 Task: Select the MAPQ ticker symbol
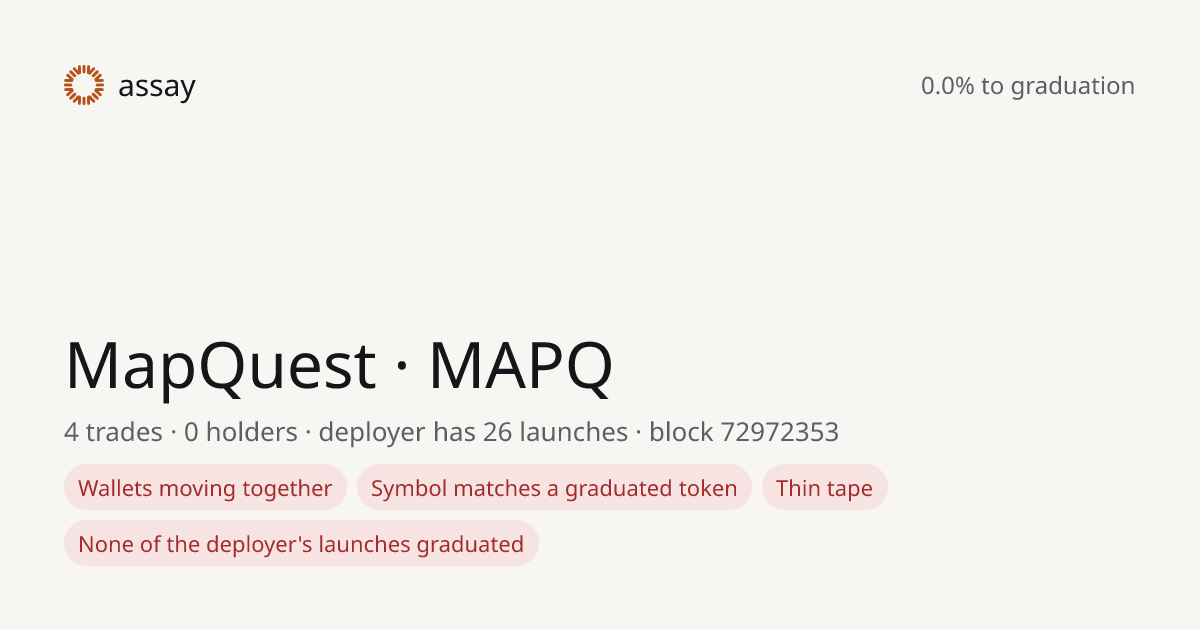tap(520, 366)
